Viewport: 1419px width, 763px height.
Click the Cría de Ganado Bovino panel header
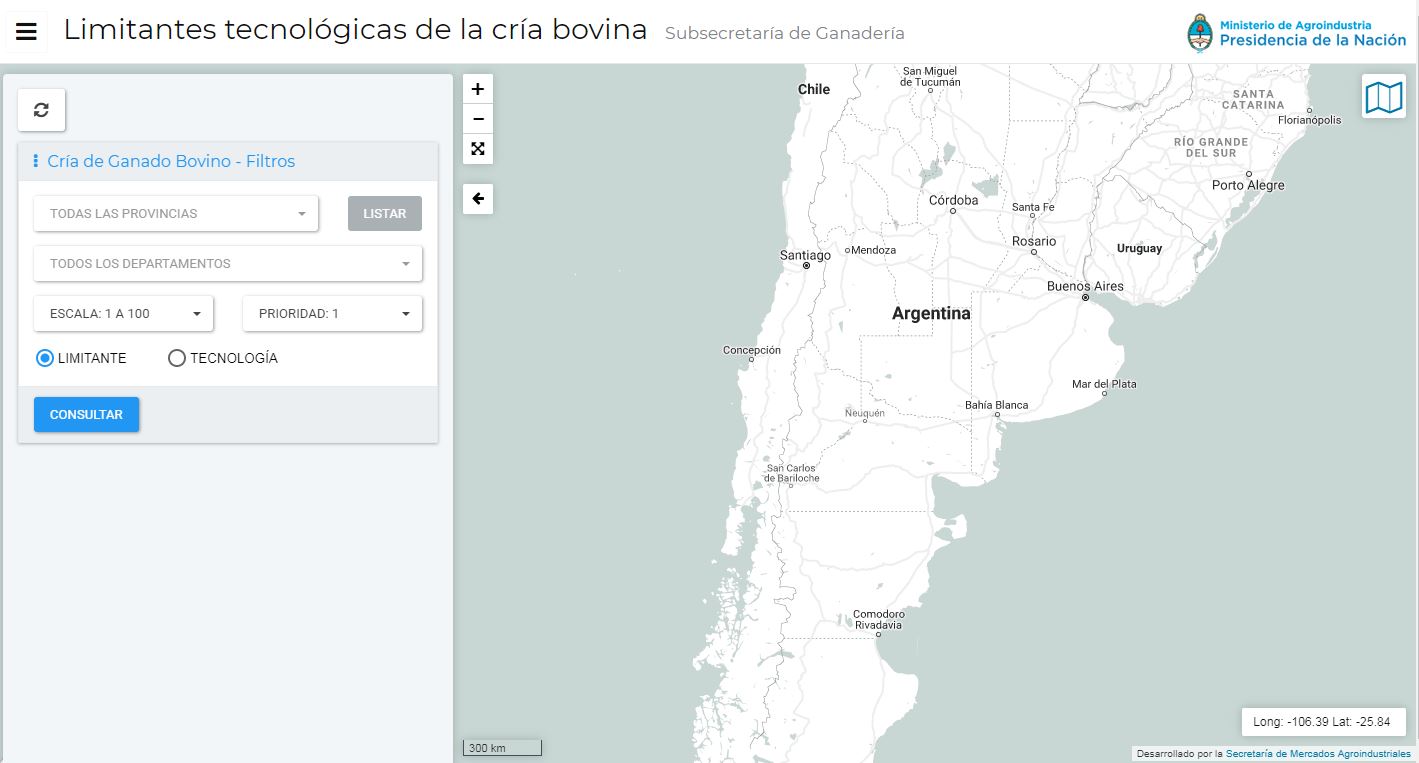pyautogui.click(x=171, y=161)
